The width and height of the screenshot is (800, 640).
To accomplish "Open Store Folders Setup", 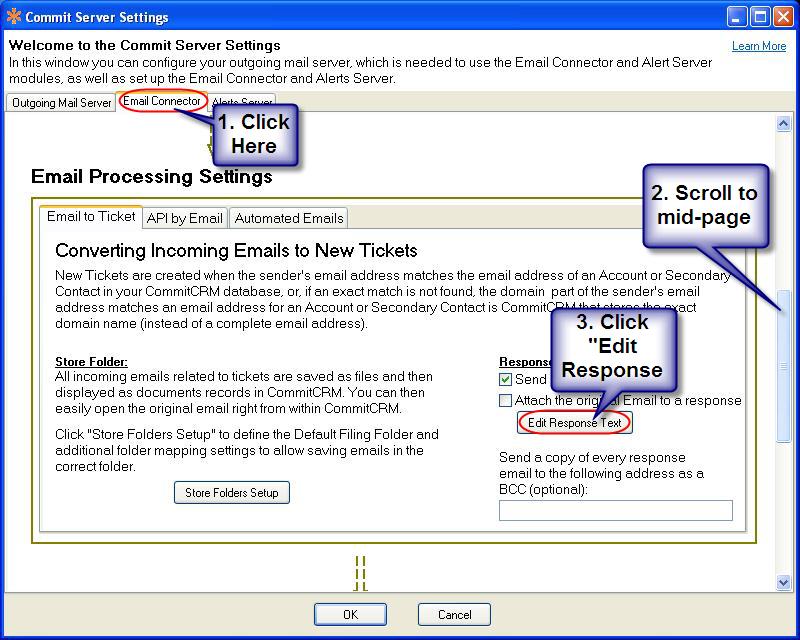I will coord(232,492).
